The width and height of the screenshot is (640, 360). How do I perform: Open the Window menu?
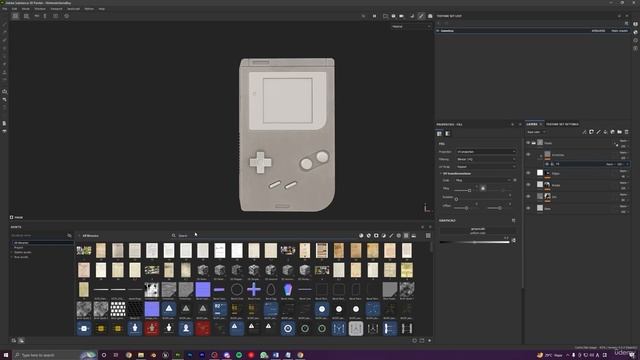point(40,9)
